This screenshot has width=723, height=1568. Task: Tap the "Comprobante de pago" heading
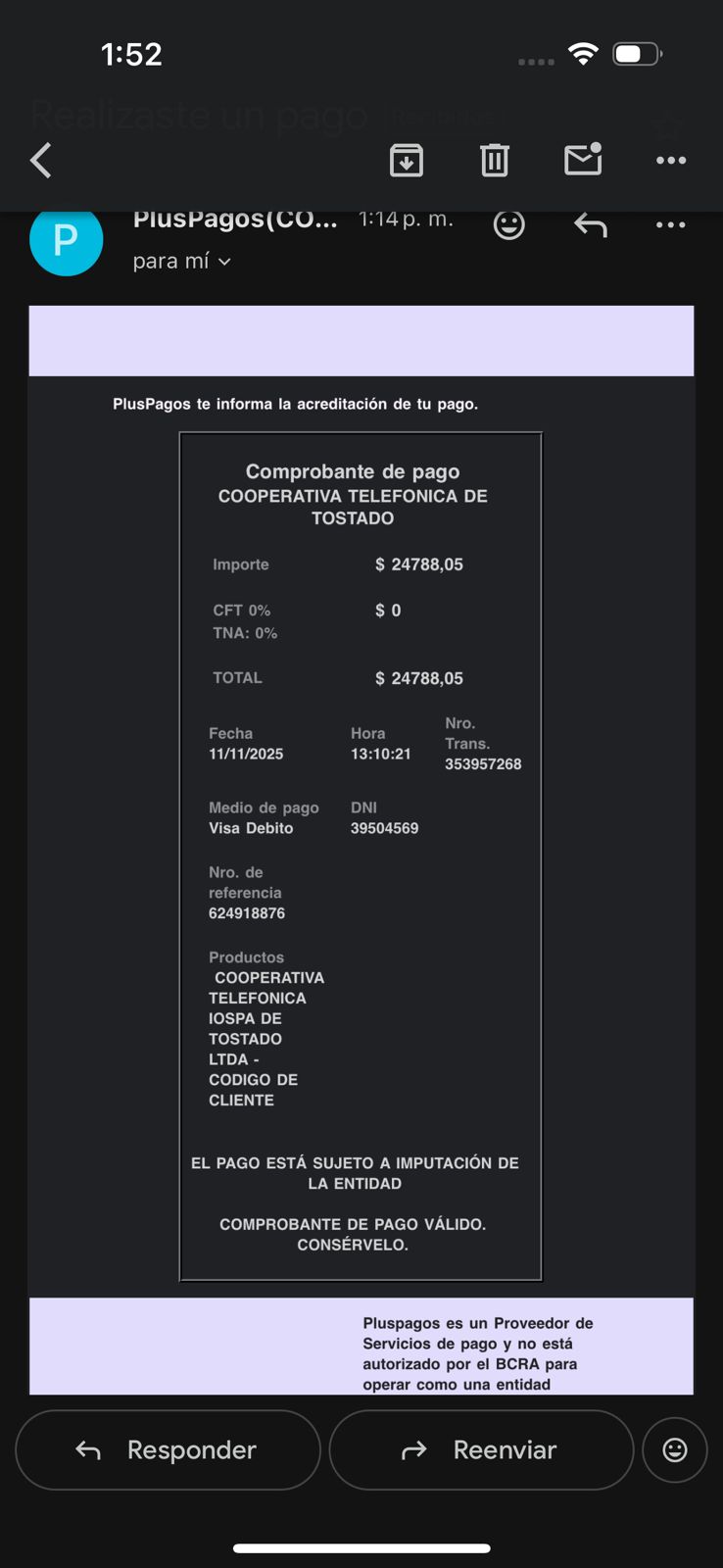click(353, 471)
